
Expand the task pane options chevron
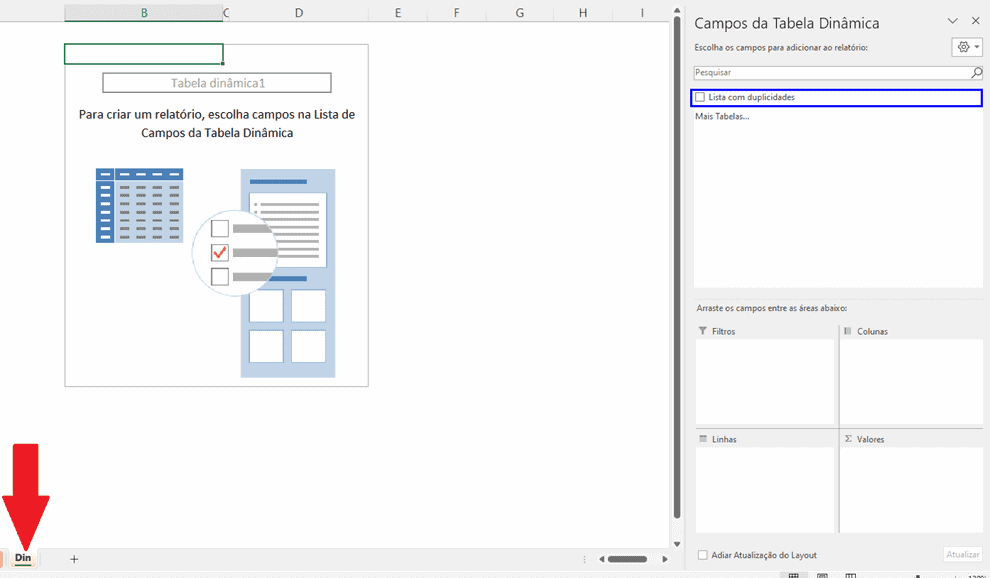coord(952,21)
